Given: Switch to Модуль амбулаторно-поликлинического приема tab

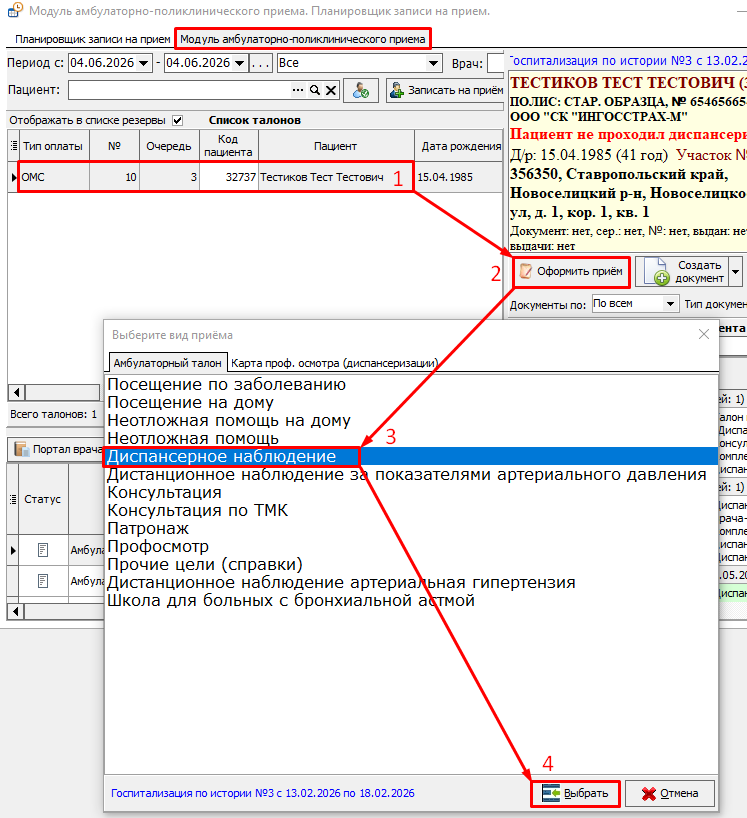Looking at the screenshot, I should tap(303, 39).
